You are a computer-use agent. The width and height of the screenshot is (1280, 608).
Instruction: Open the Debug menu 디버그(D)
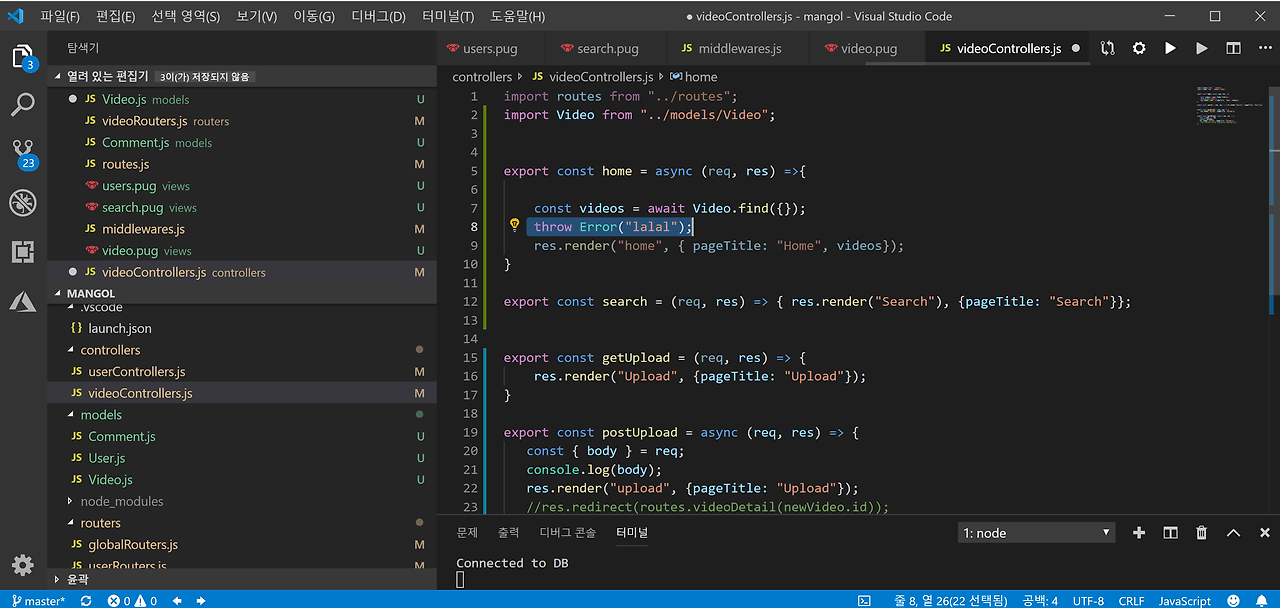pos(379,16)
